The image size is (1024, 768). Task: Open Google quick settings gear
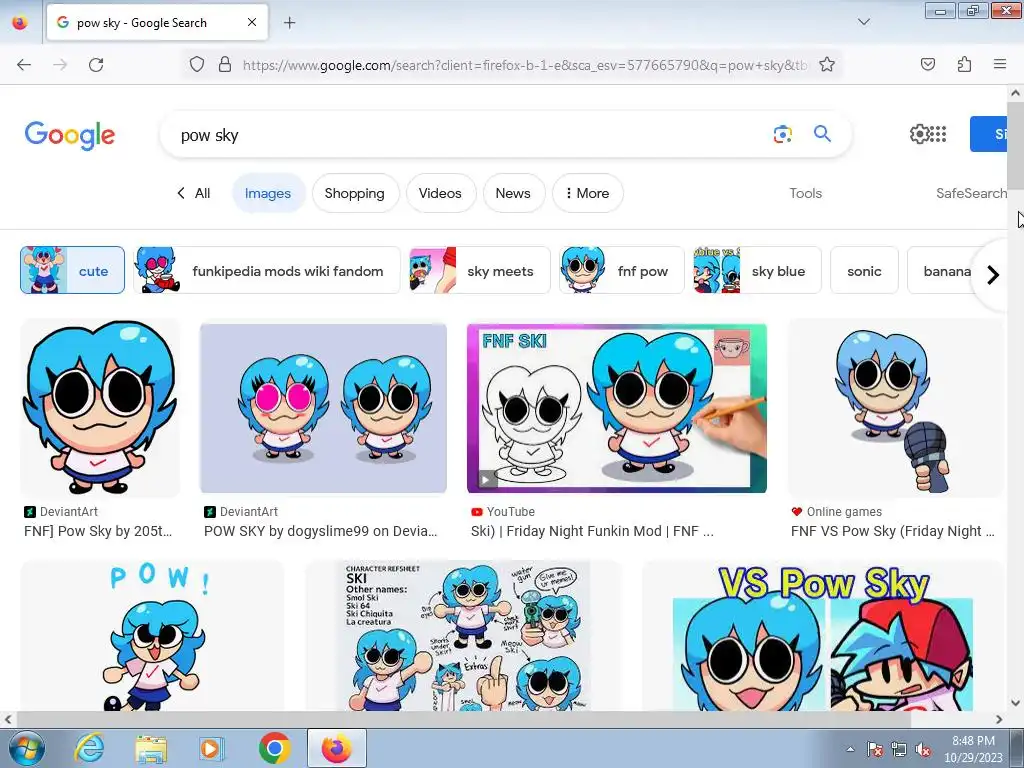click(919, 134)
